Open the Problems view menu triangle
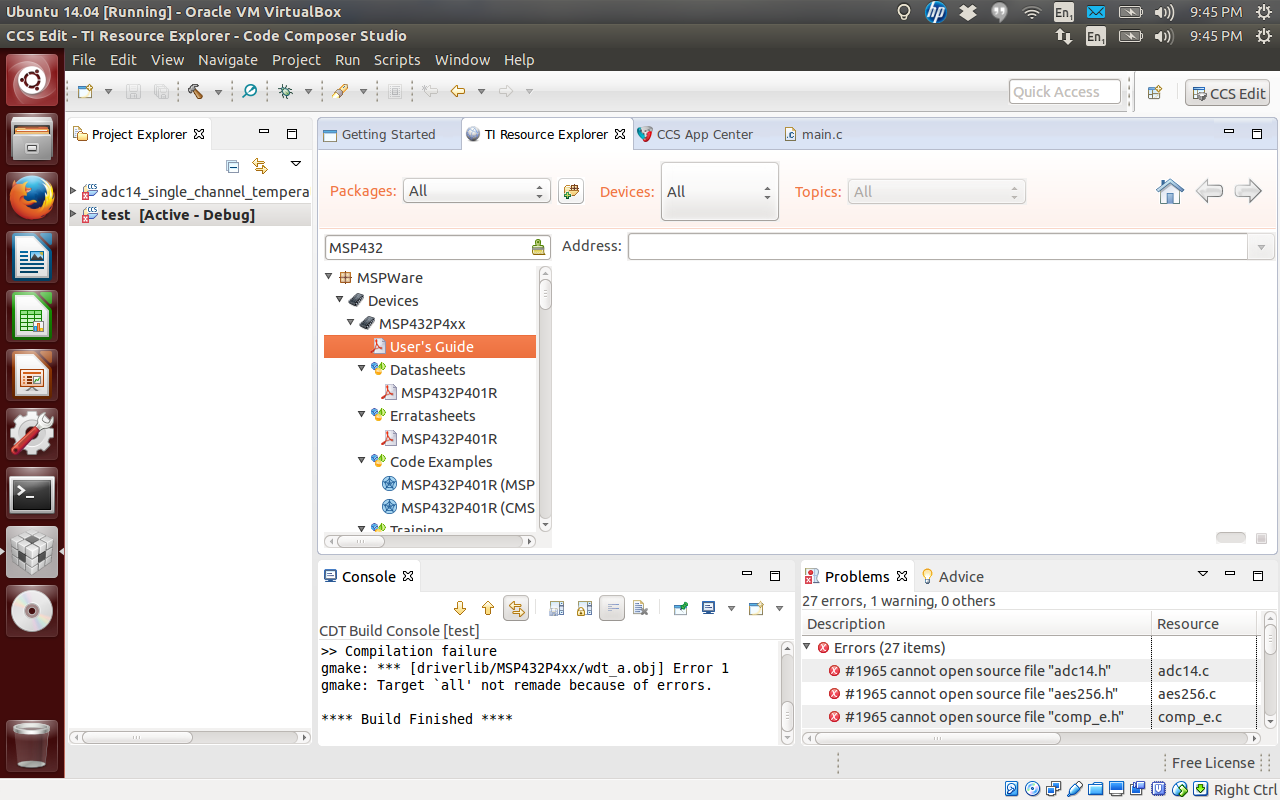The image size is (1280, 800). (x=1203, y=574)
